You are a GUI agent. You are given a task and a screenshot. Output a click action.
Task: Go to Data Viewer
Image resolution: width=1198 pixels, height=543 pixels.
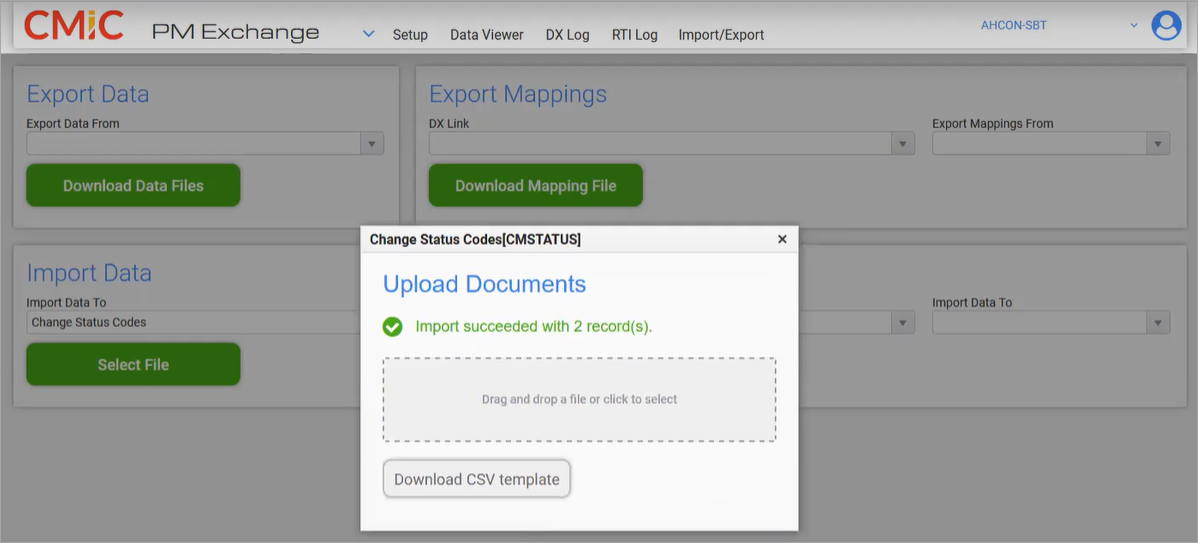click(486, 35)
